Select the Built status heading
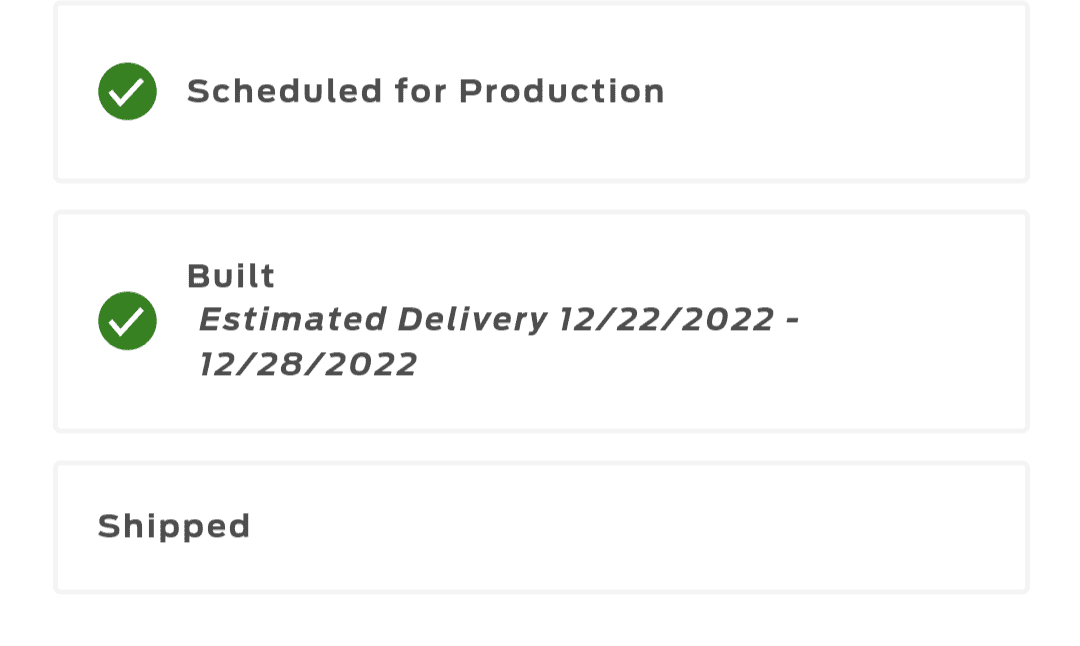This screenshot has height=646, width=1080. coord(231,276)
